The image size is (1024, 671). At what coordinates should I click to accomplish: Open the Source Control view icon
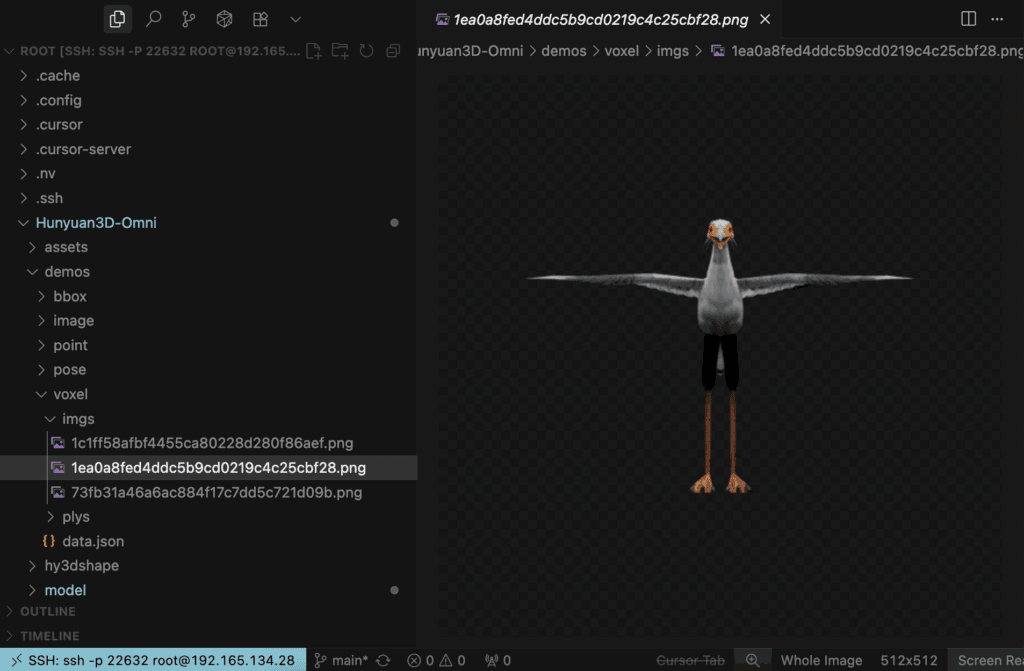[x=188, y=19]
